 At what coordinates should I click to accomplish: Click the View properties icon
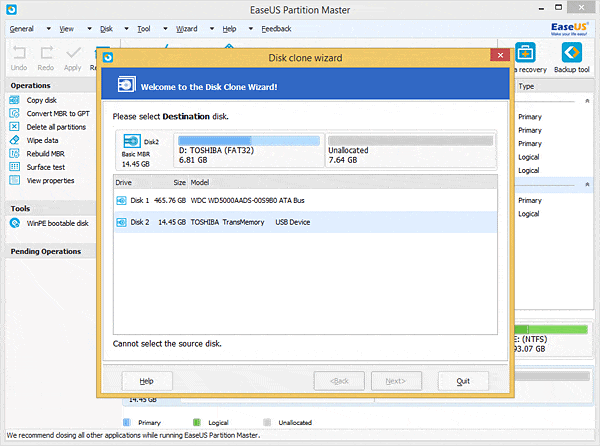click(14, 180)
